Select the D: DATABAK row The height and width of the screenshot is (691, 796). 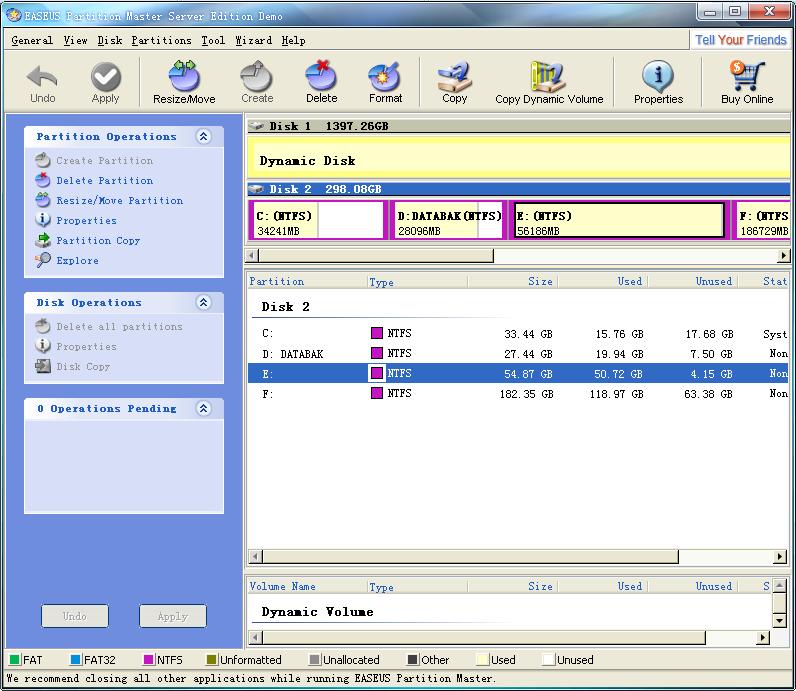[x=518, y=353]
